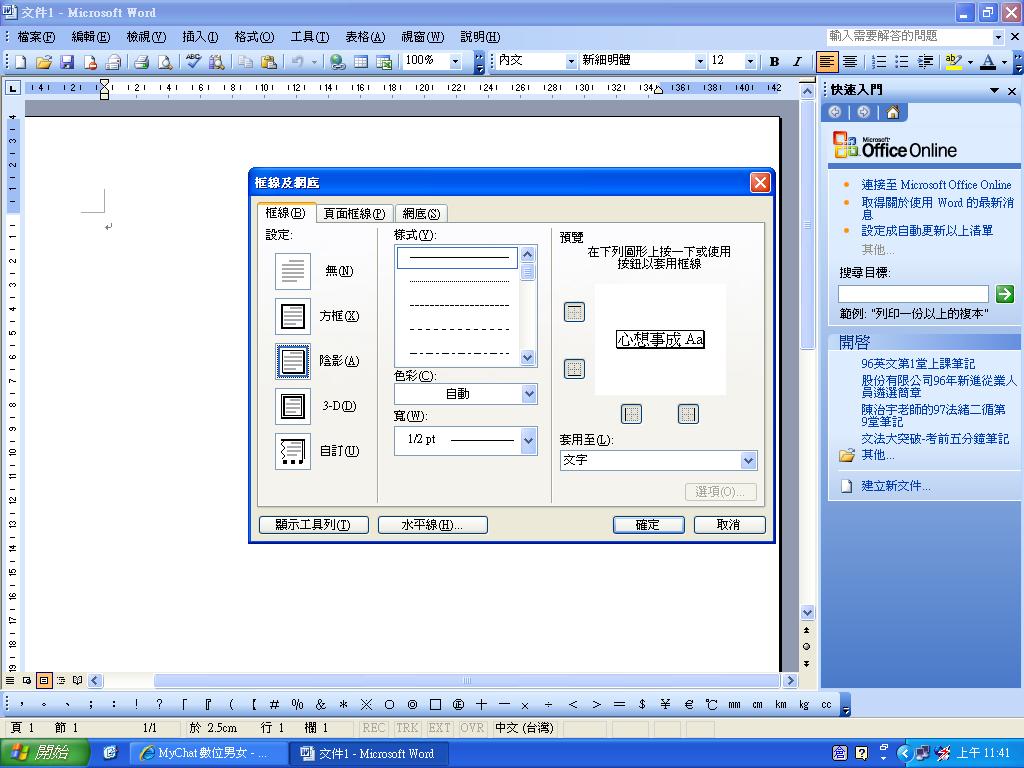
Task: Click the Paste clipboard toolbar icon
Action: (x=268, y=61)
